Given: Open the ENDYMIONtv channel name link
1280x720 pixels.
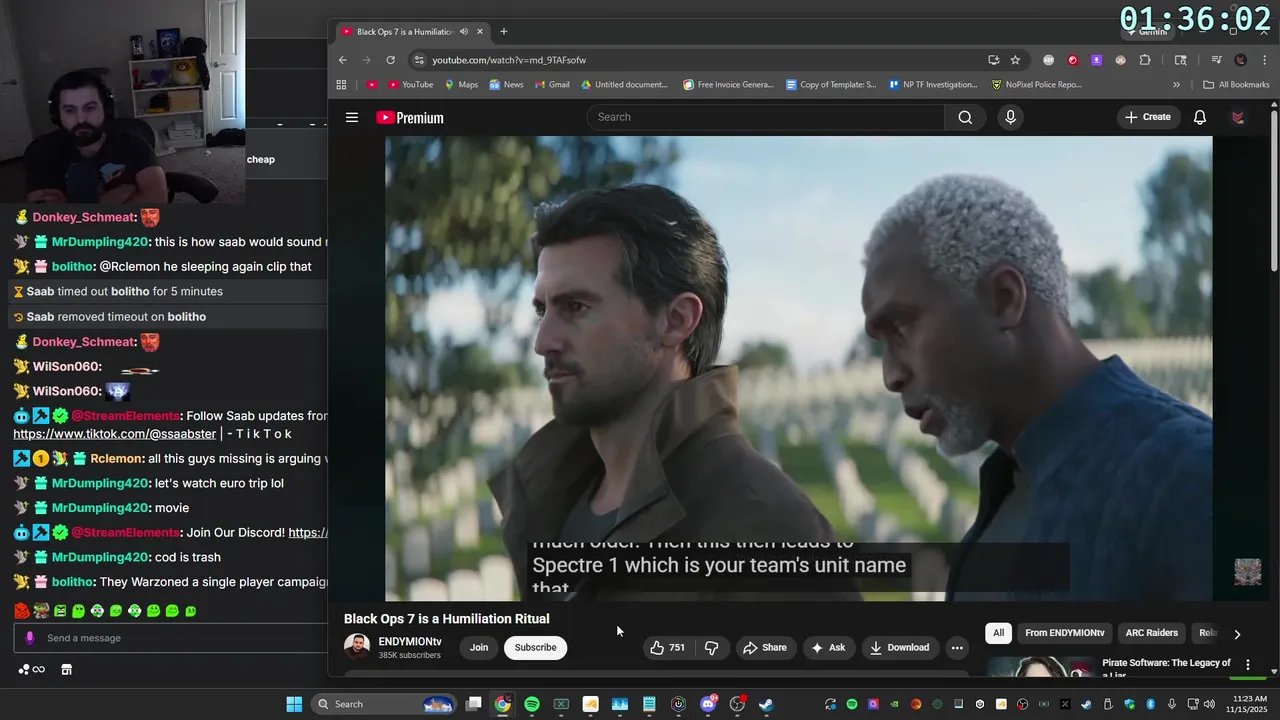Looking at the screenshot, I should point(410,642).
